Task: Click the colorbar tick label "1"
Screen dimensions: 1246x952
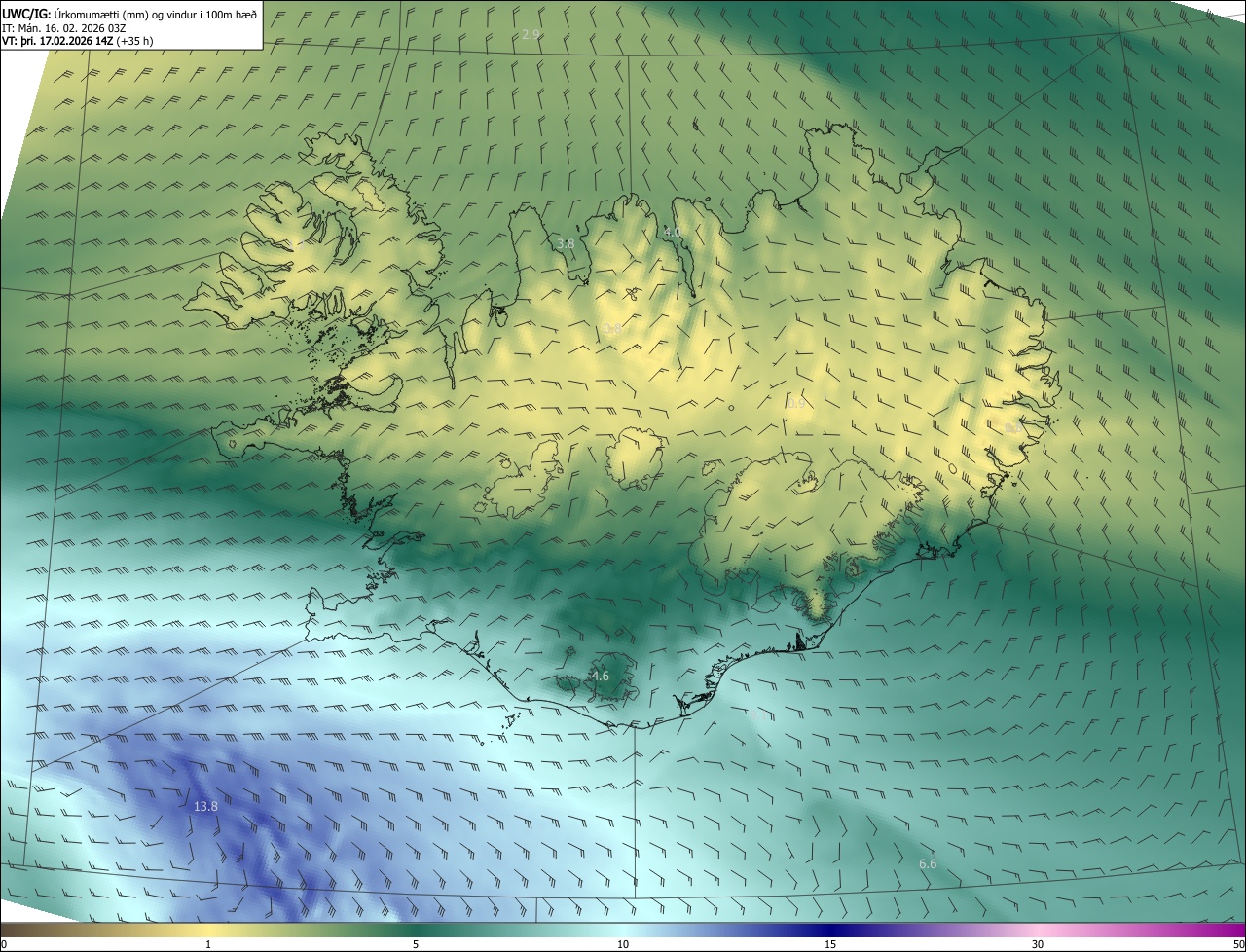Action: pyautogui.click(x=208, y=944)
